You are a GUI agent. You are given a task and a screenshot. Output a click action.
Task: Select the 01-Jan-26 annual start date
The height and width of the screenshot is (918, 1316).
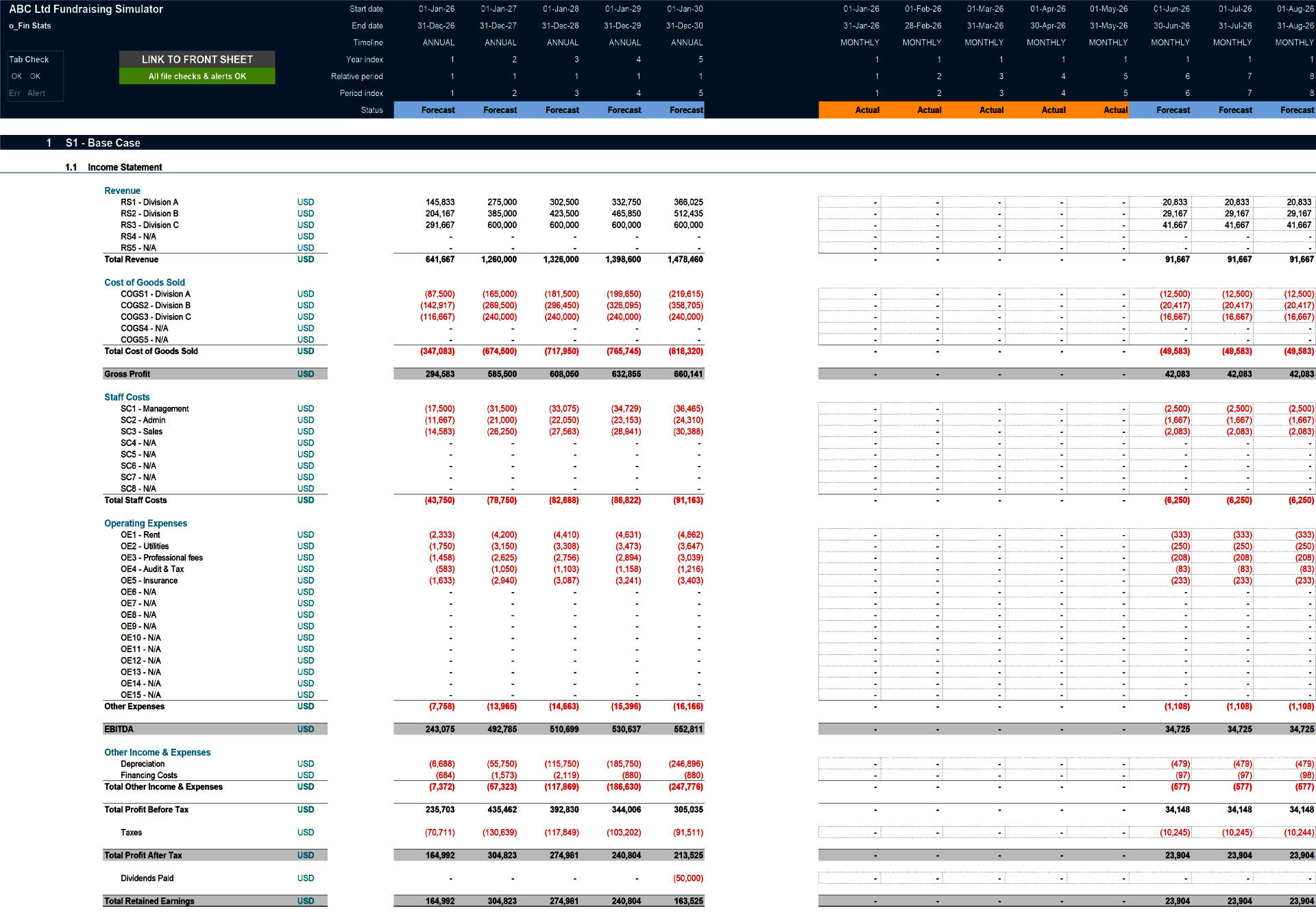click(x=437, y=9)
